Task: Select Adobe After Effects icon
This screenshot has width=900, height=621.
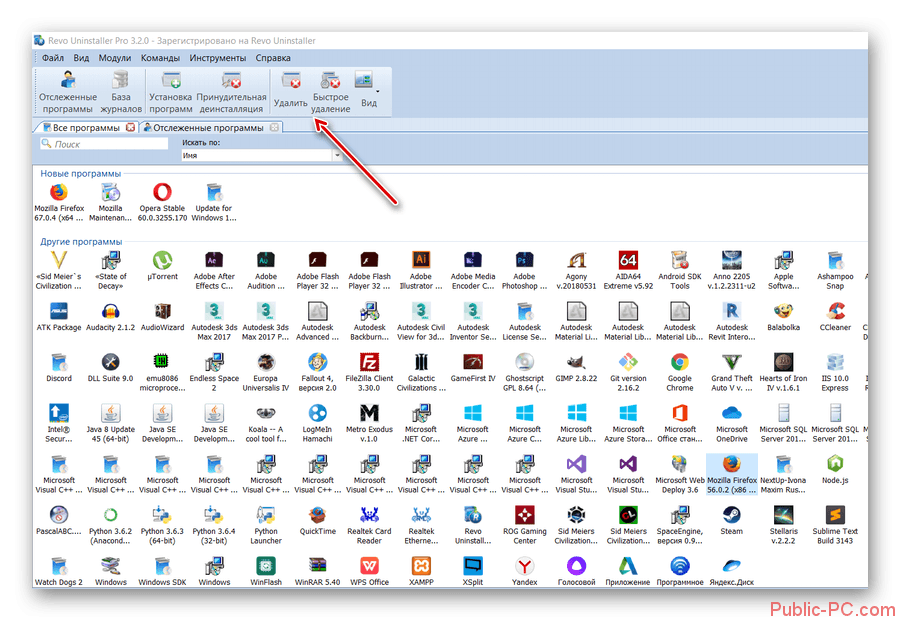Action: click(214, 270)
